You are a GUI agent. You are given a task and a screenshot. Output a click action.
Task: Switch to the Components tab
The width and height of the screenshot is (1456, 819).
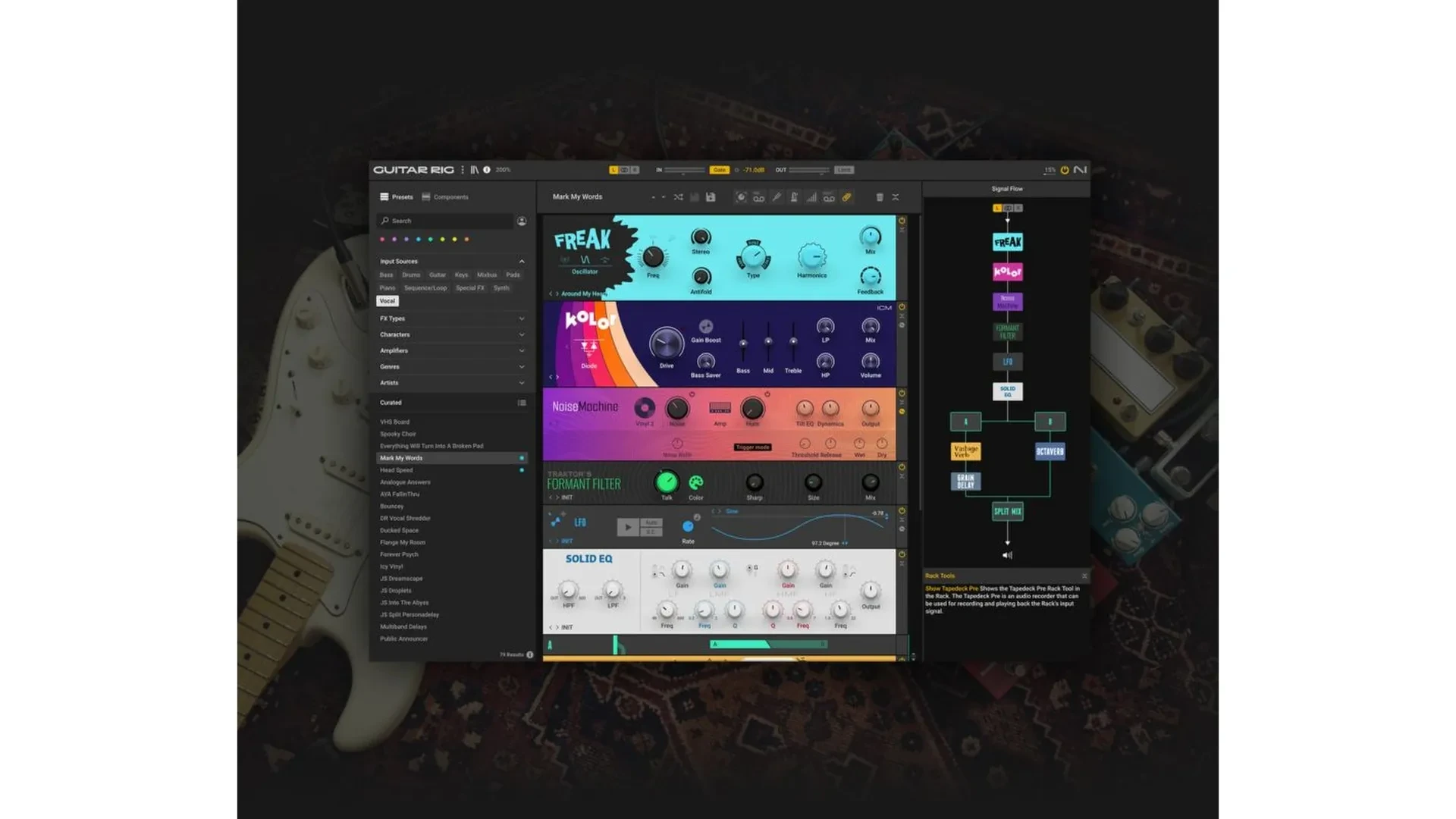[x=445, y=197]
